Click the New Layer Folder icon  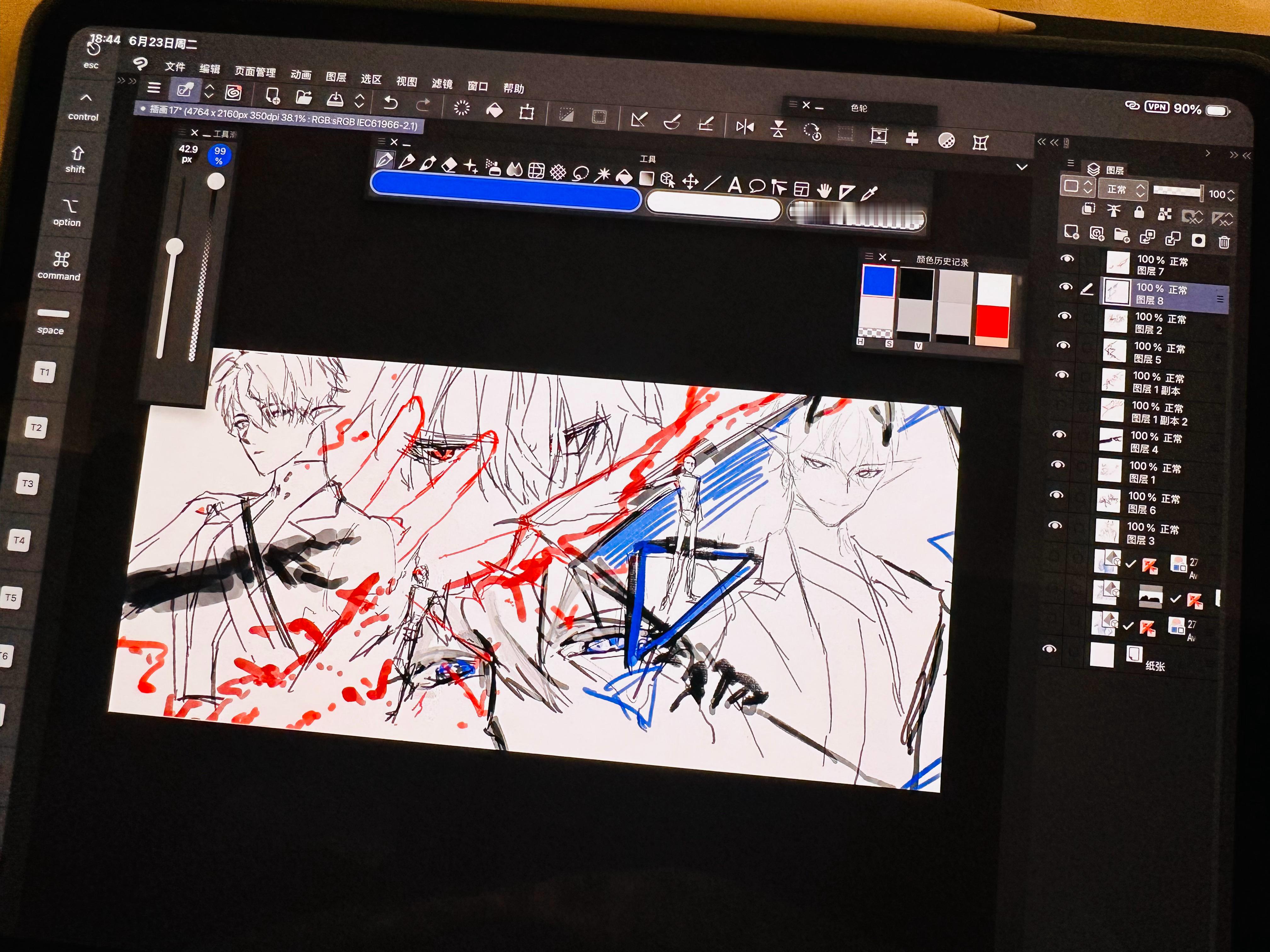coord(1121,235)
